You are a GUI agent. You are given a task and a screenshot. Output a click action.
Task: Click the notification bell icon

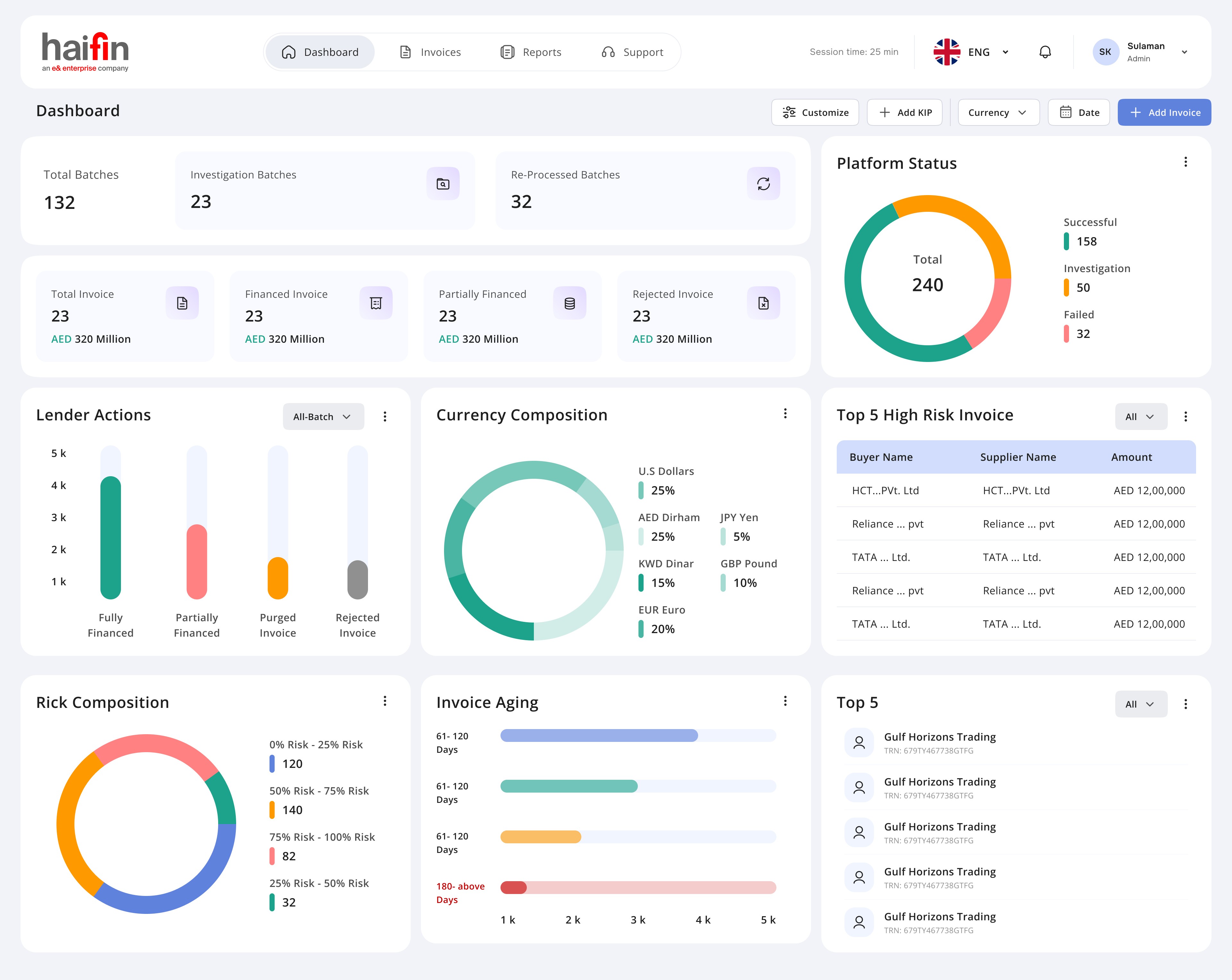[1045, 52]
